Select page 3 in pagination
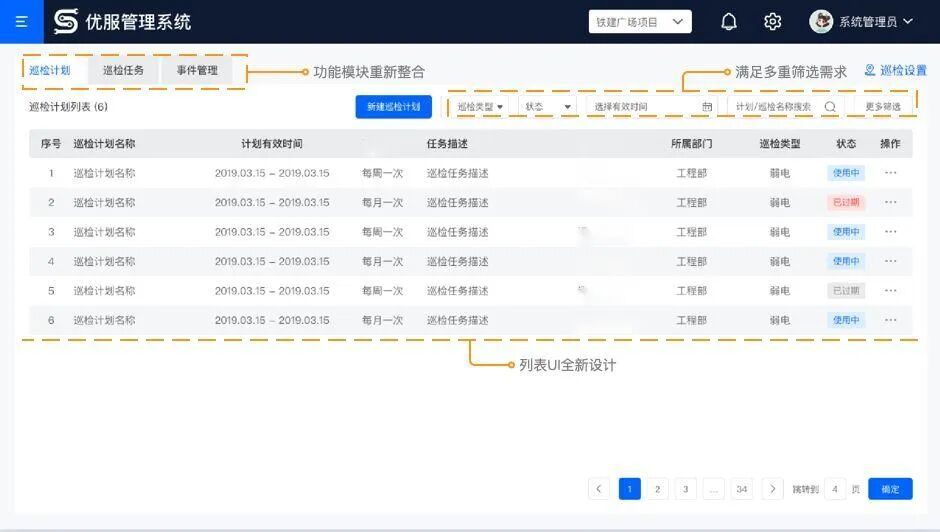 (x=685, y=489)
